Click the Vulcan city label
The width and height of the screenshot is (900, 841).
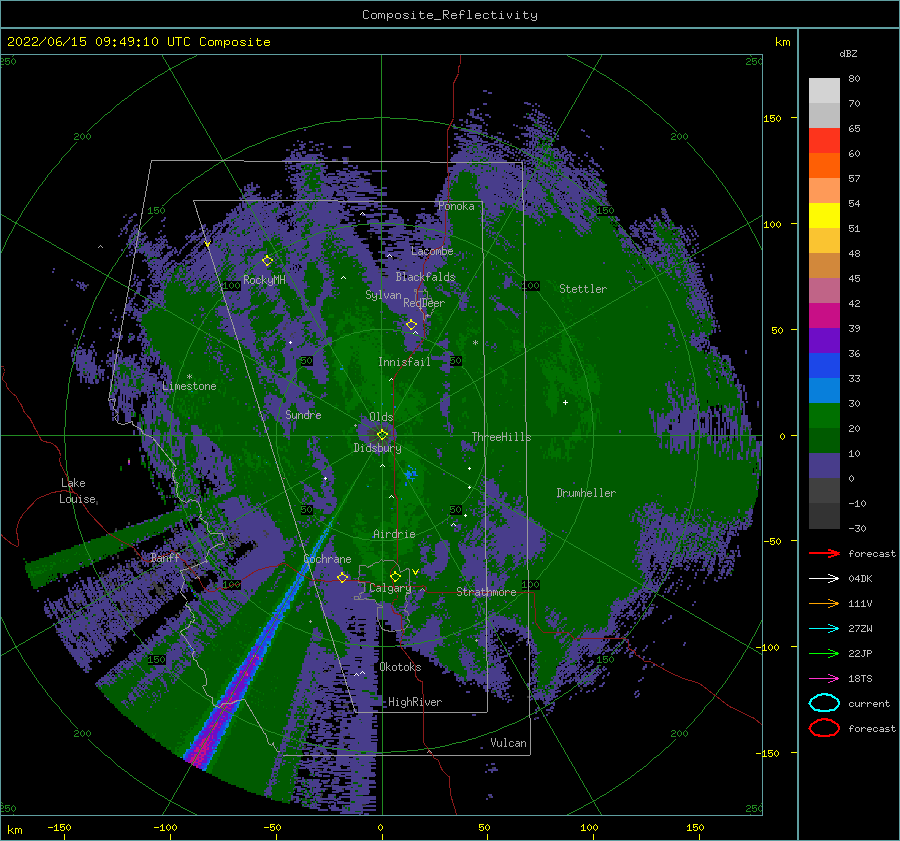coord(508,743)
